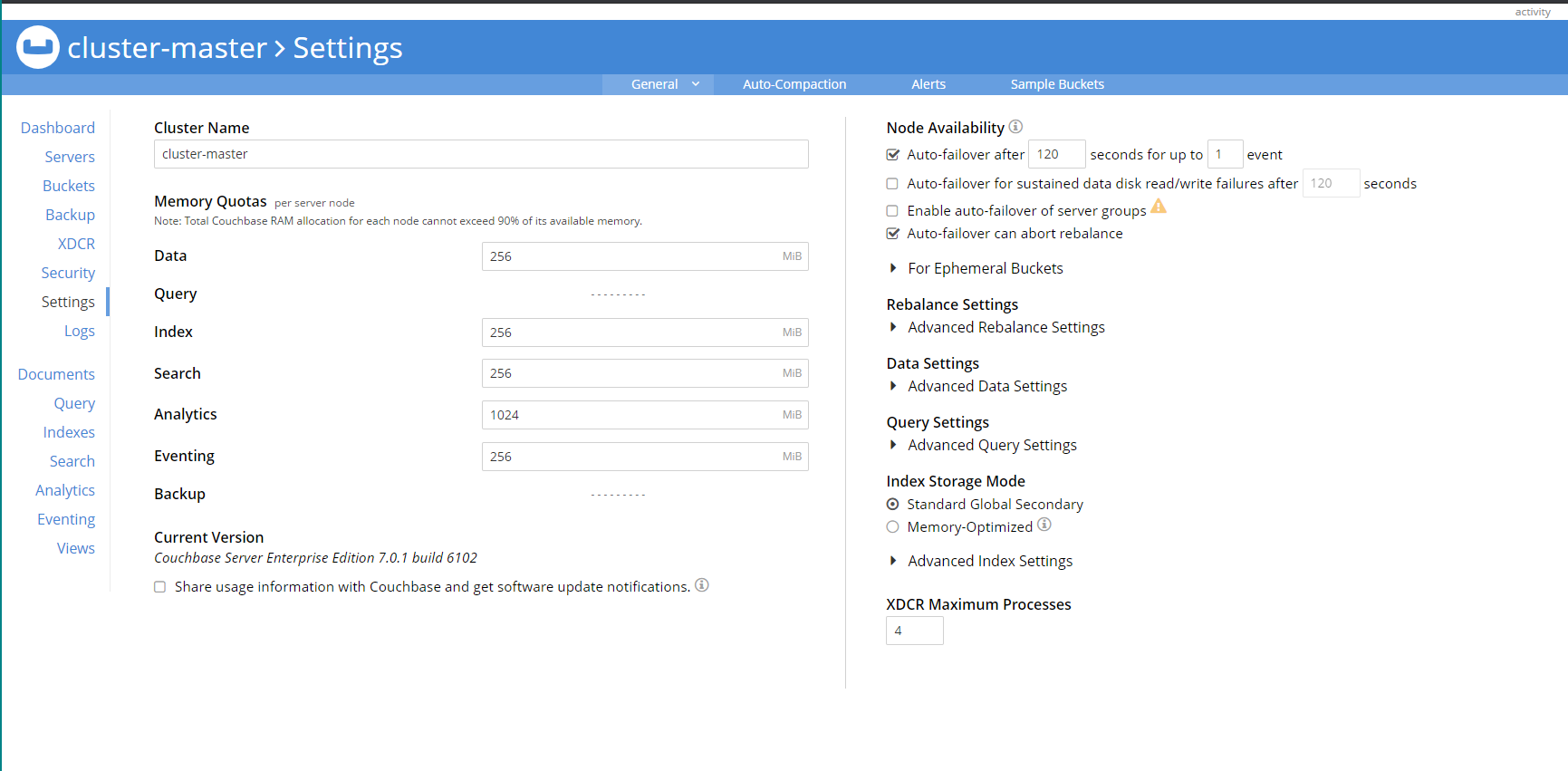Open the sidebar Eventing page link
Image resolution: width=1568 pixels, height=771 pixels.
tap(66, 519)
